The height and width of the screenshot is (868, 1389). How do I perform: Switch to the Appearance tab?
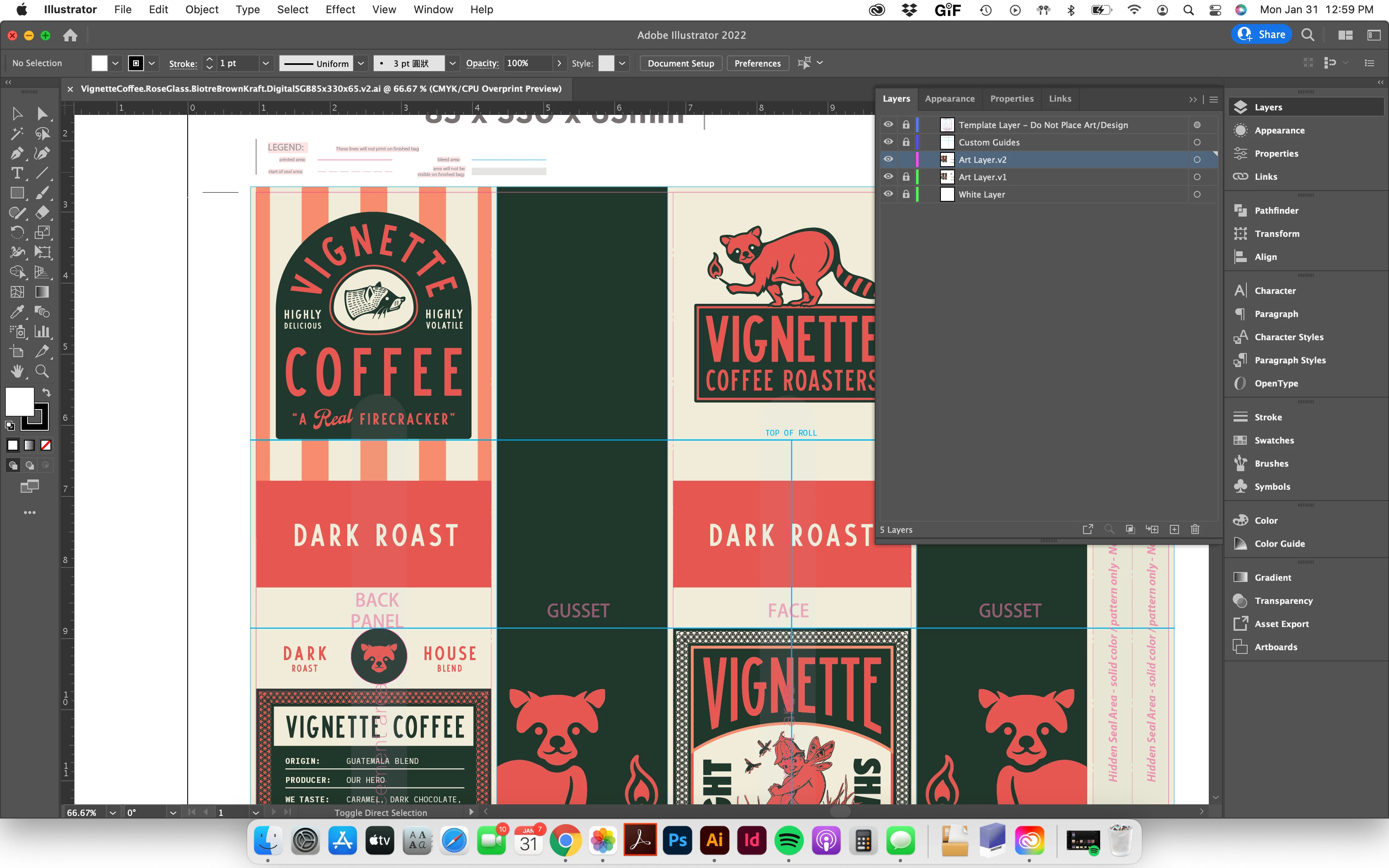click(x=949, y=99)
